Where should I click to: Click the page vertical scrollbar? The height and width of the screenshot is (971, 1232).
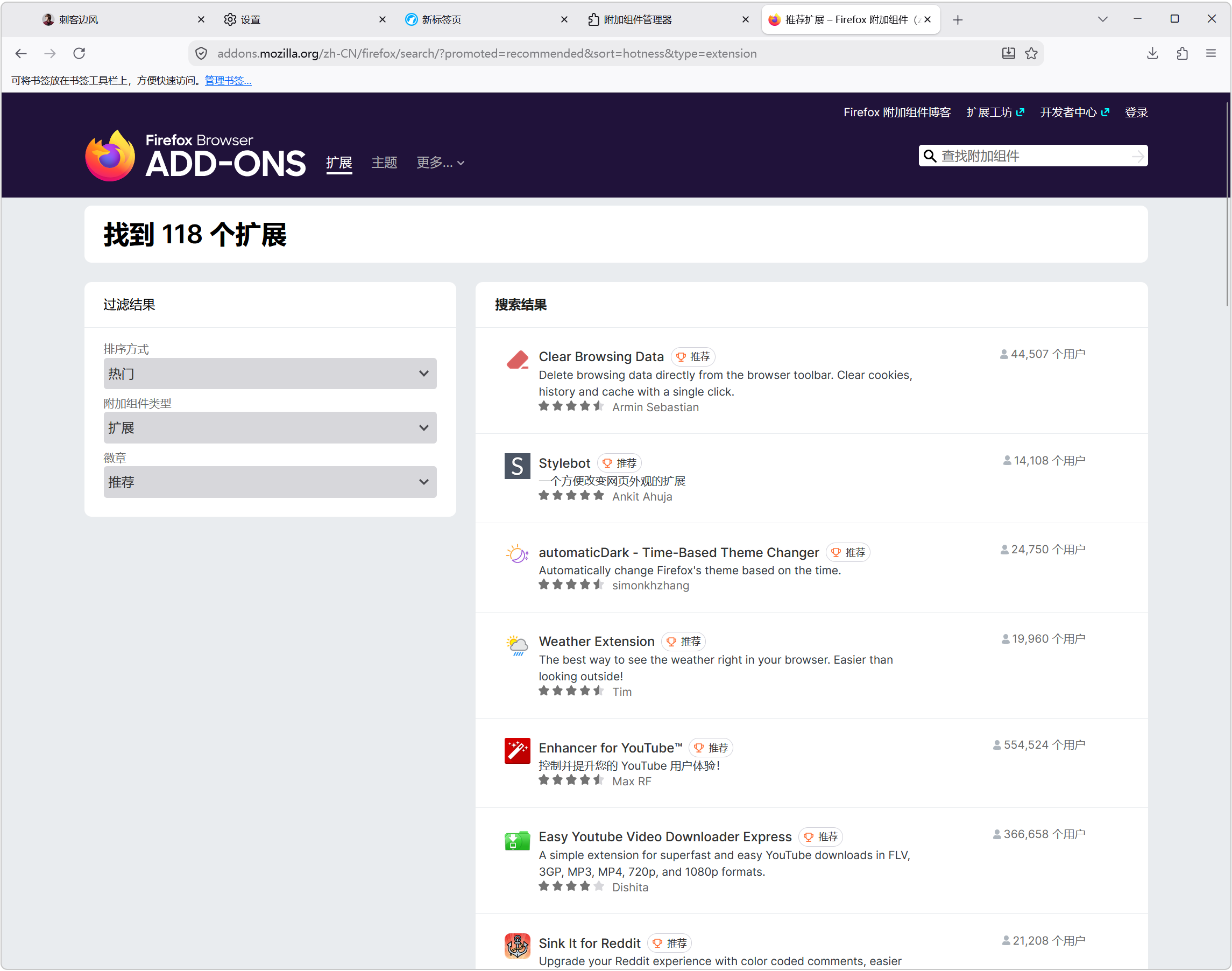1228,205
